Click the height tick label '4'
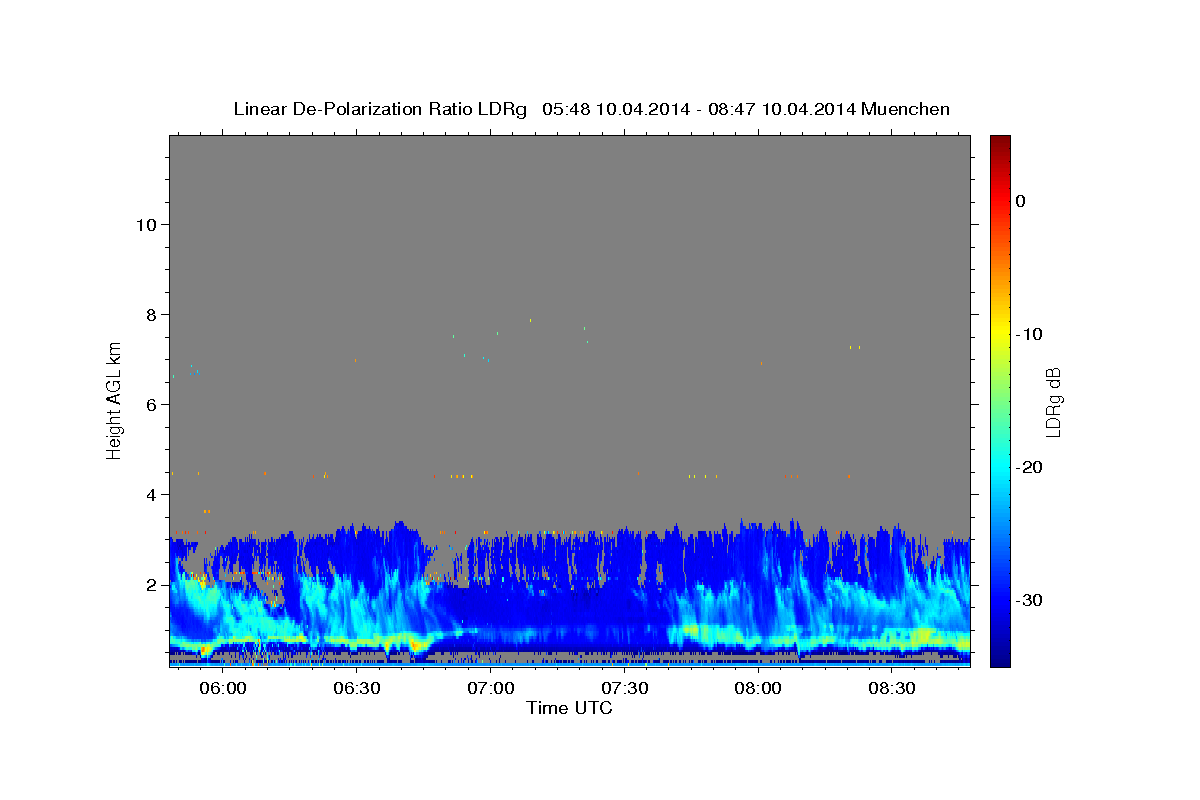Viewport: 1200px width, 800px height. coord(151,495)
